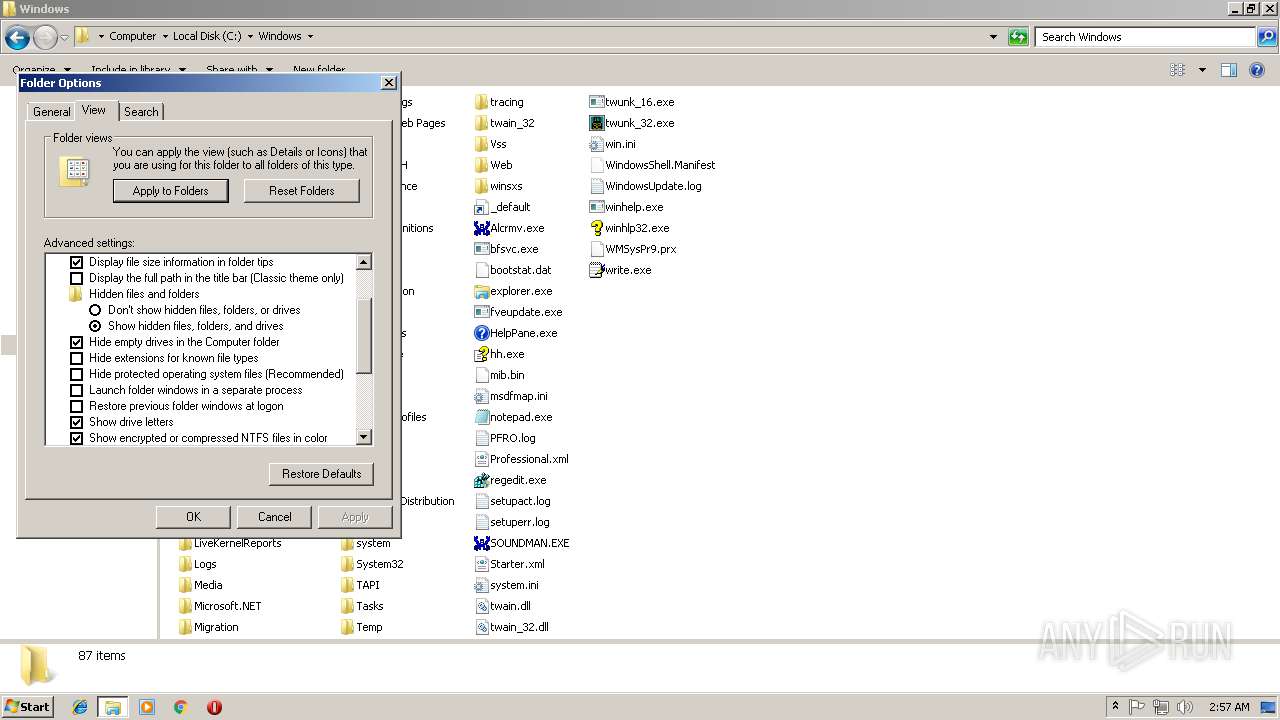The width and height of the screenshot is (1280, 720).
Task: Enable Display the full path checkbox
Action: 76,278
